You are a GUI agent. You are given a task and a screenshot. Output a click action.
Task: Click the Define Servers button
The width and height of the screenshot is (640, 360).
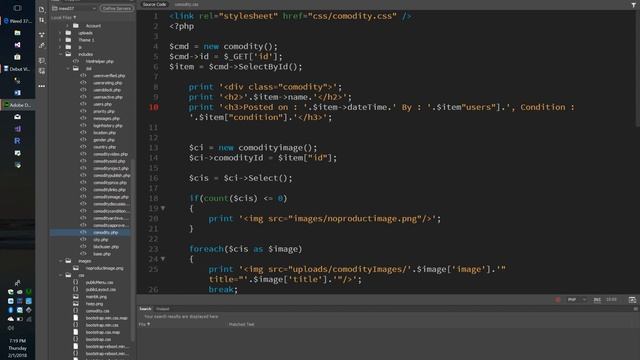pyautogui.click(x=117, y=8)
